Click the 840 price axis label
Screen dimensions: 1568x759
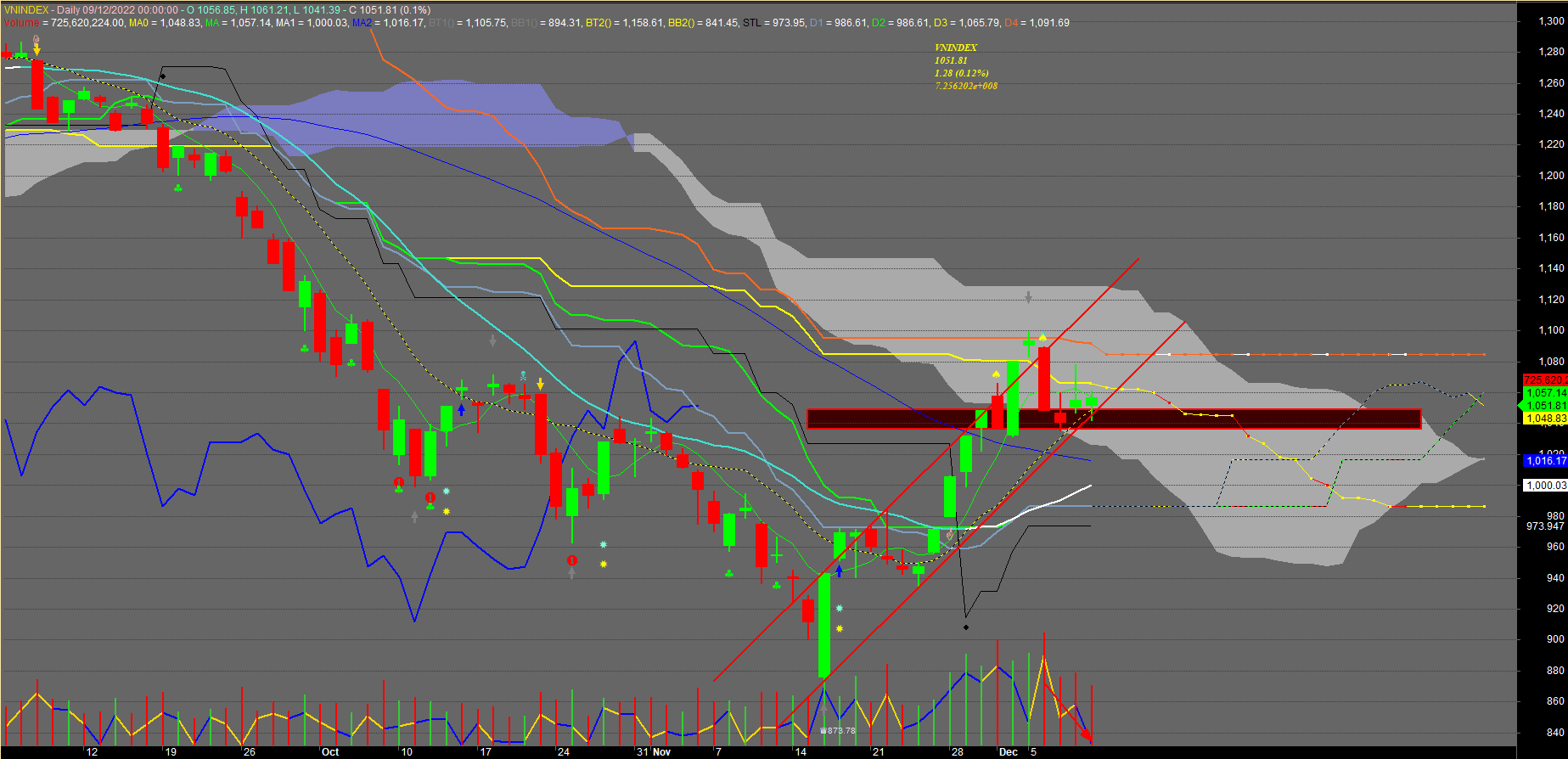[x=1555, y=732]
